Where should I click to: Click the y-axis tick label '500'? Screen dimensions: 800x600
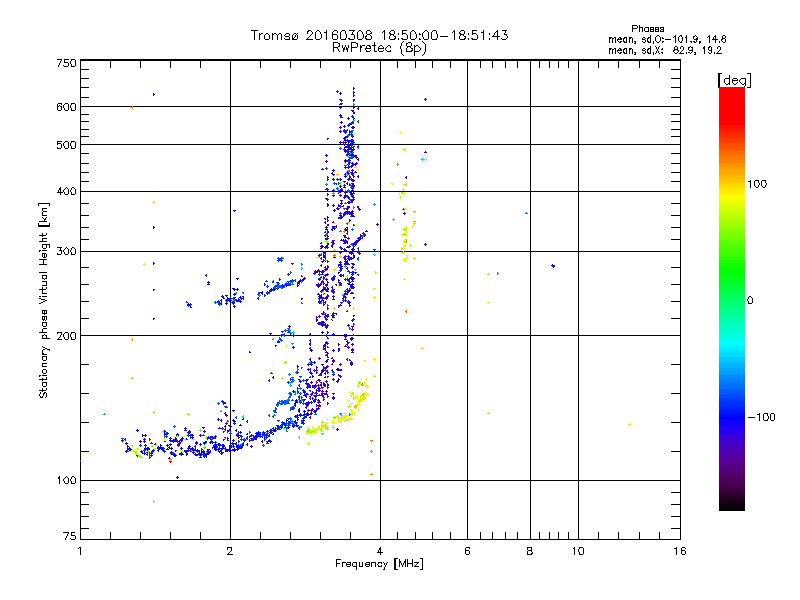tap(67, 145)
